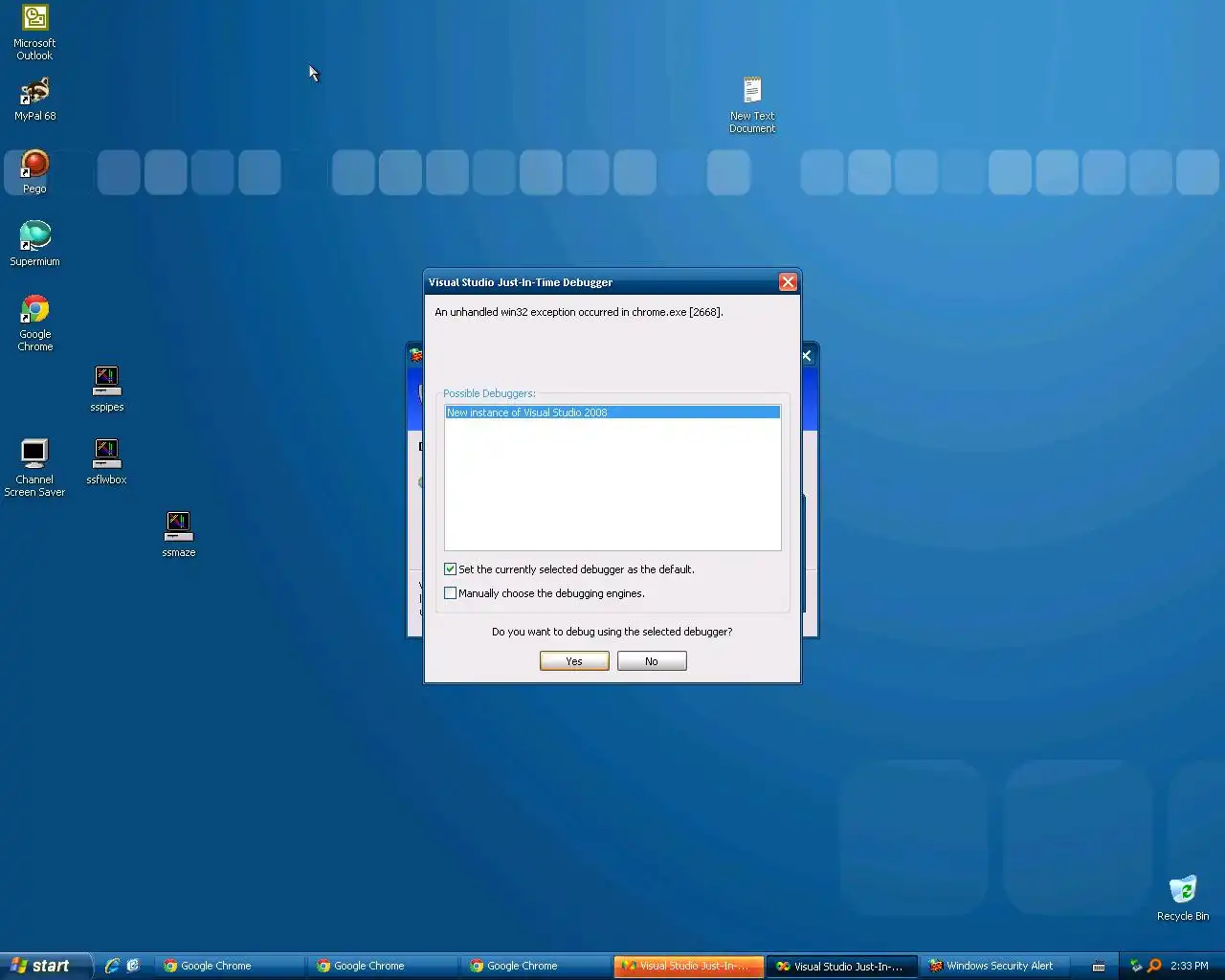Open the Windows Security Alert taskbar button
The image size is (1225, 980).
tap(995, 966)
